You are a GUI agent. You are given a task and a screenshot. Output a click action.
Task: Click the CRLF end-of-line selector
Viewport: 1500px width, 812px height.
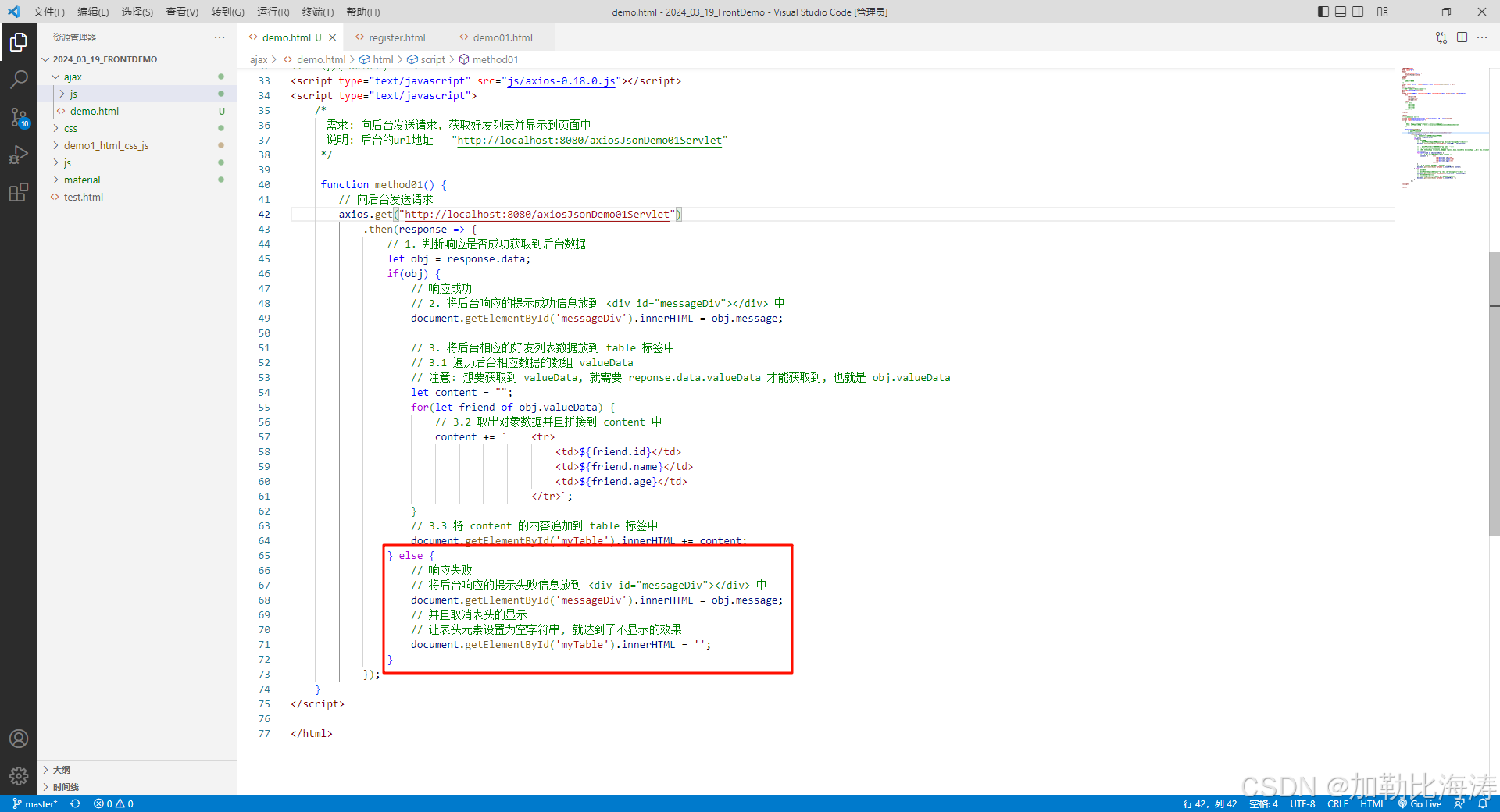click(x=1337, y=803)
